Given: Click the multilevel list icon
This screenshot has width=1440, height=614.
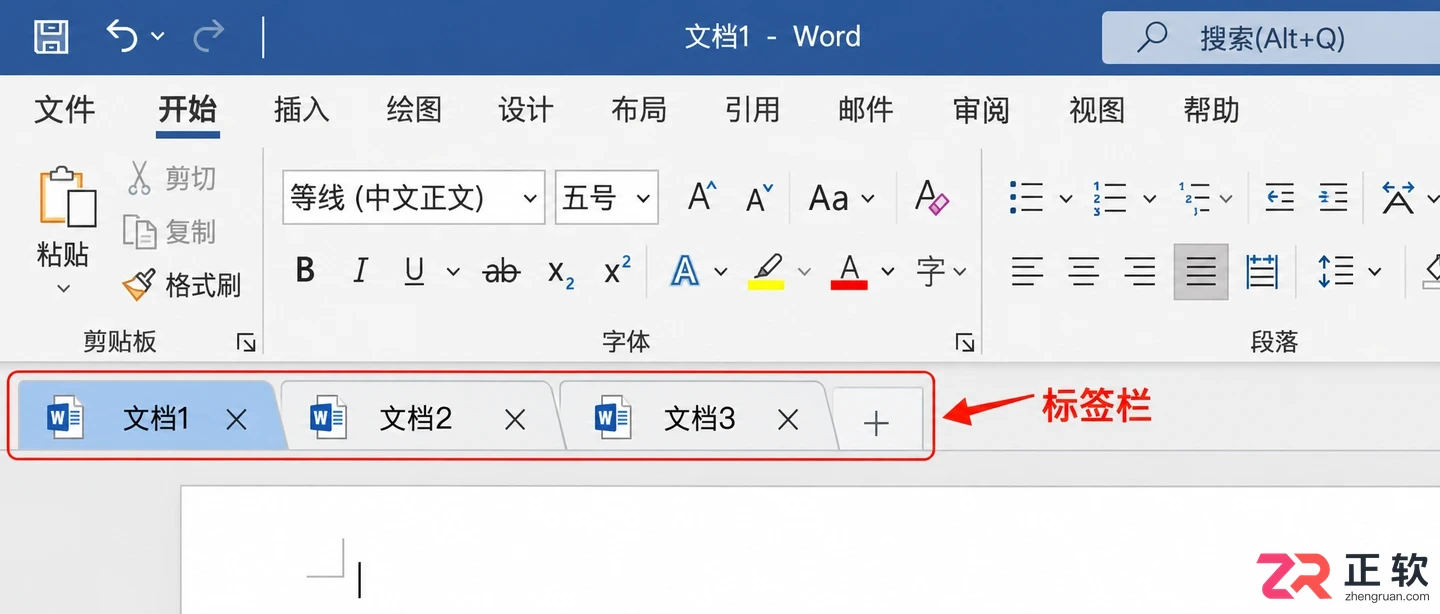Looking at the screenshot, I should point(1194,198).
